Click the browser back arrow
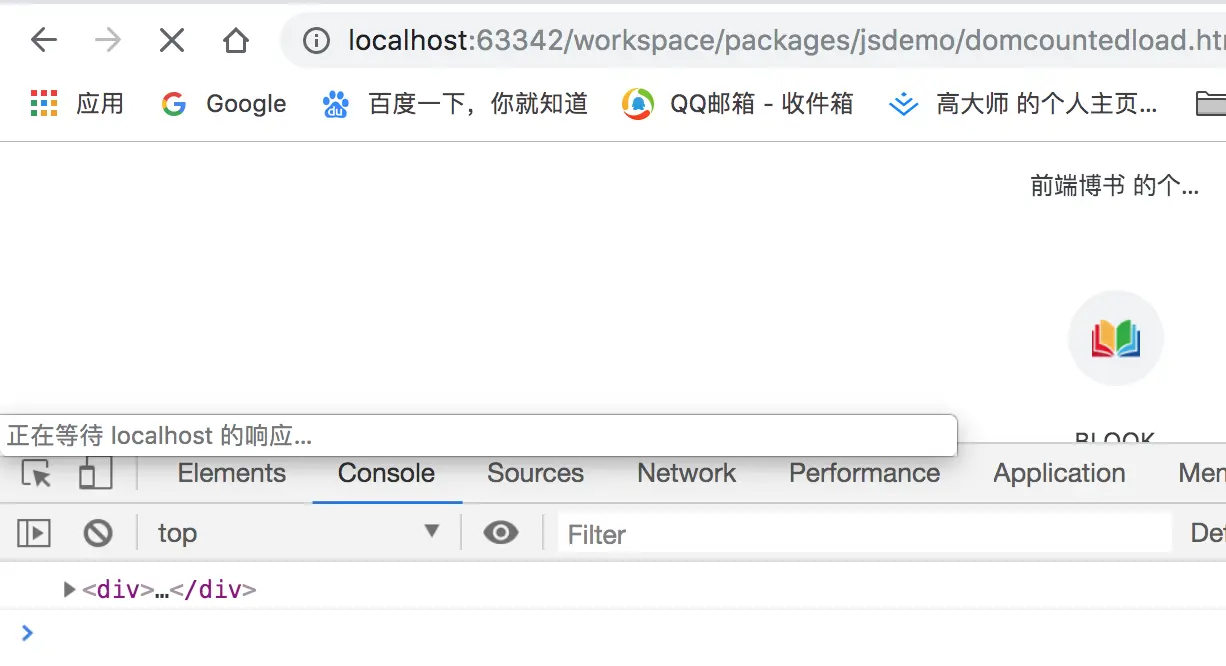The height and width of the screenshot is (666, 1226). 44,40
